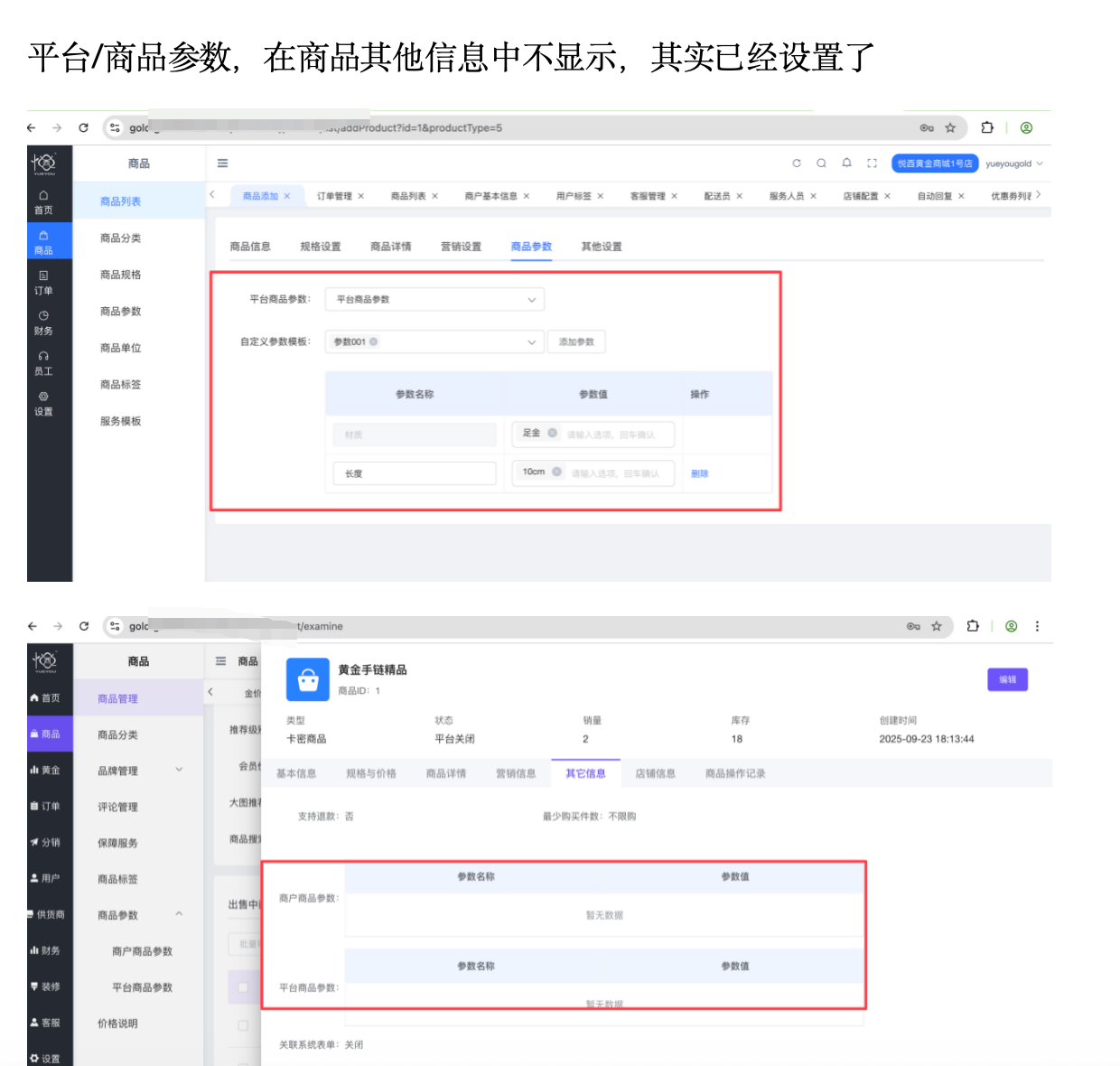Click the 长度 parameter name field
Screen dimensions: 1120x1066
click(x=415, y=473)
